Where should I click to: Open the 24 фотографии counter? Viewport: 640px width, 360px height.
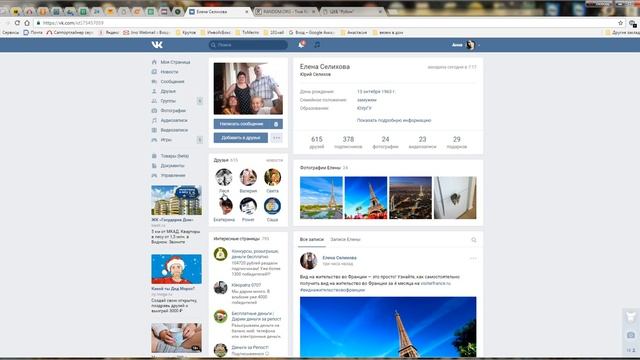[x=385, y=142]
